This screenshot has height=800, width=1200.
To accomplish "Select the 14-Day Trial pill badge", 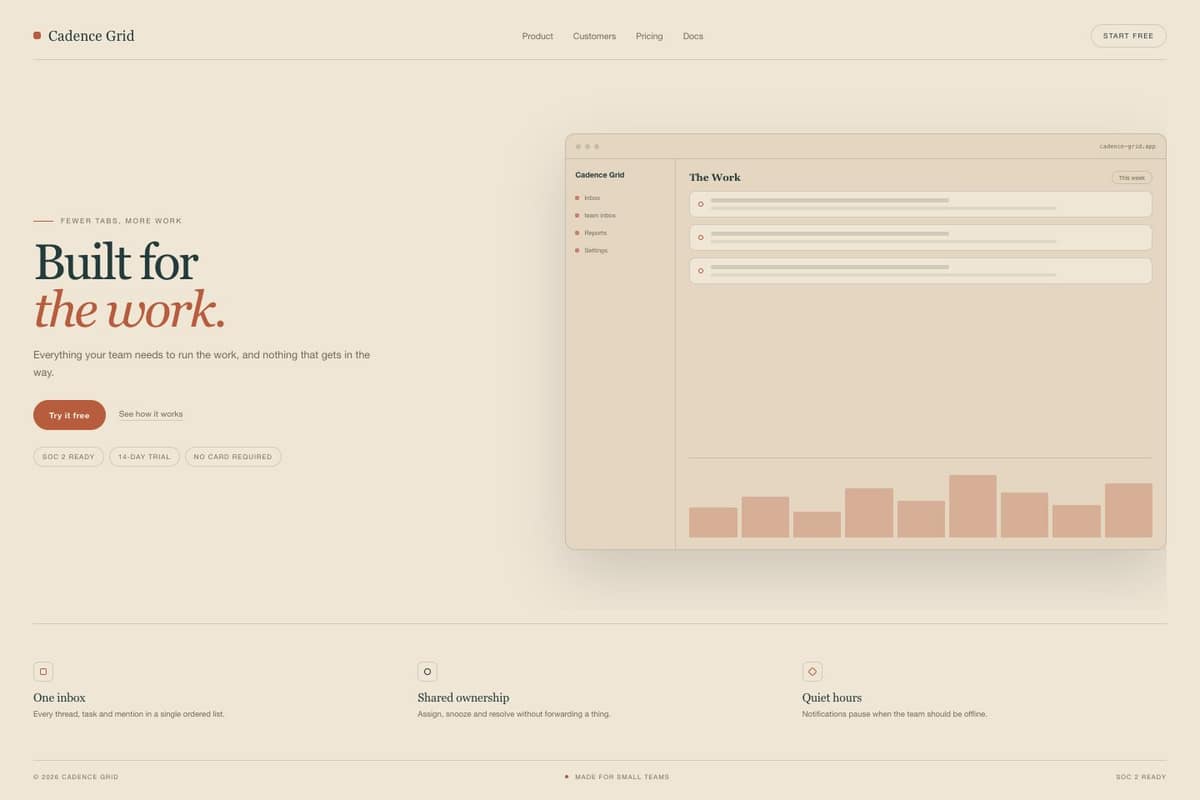I will tap(144, 456).
